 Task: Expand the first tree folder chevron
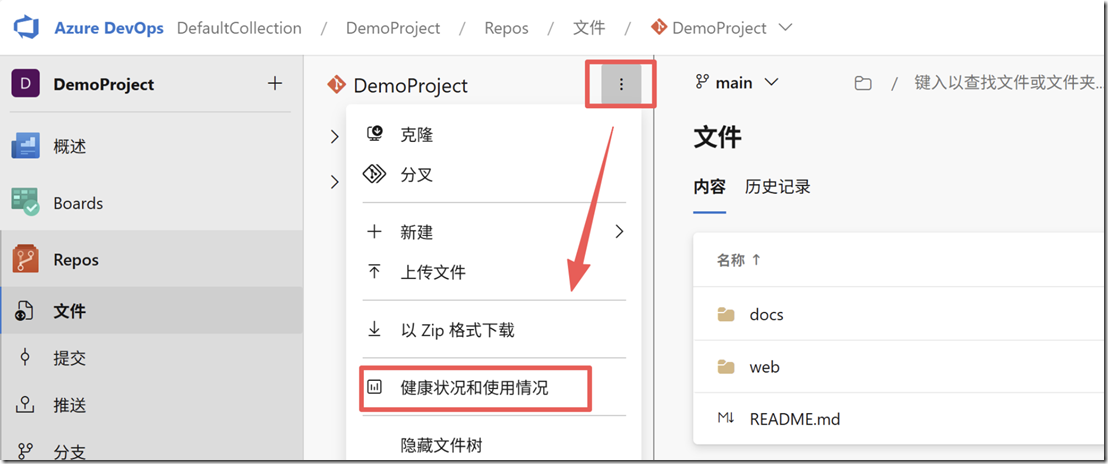coord(334,137)
